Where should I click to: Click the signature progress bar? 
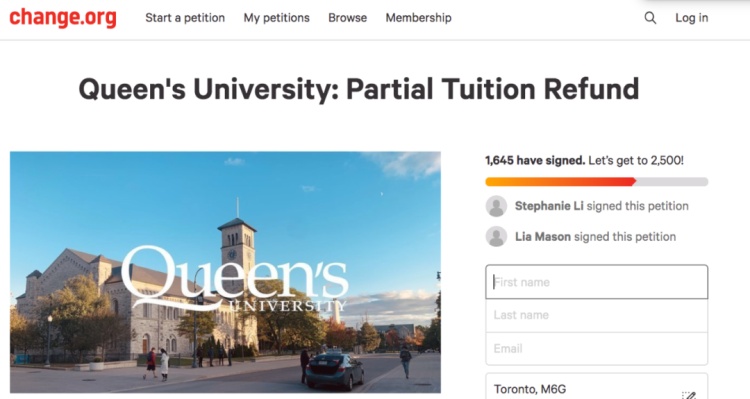click(596, 182)
